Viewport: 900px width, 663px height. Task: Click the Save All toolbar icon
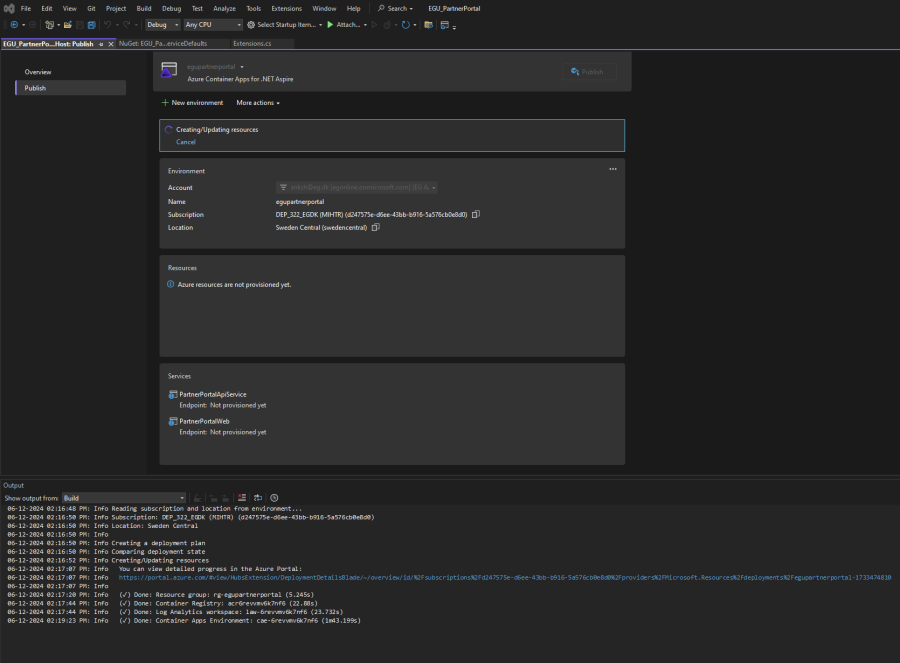pyautogui.click(x=91, y=25)
